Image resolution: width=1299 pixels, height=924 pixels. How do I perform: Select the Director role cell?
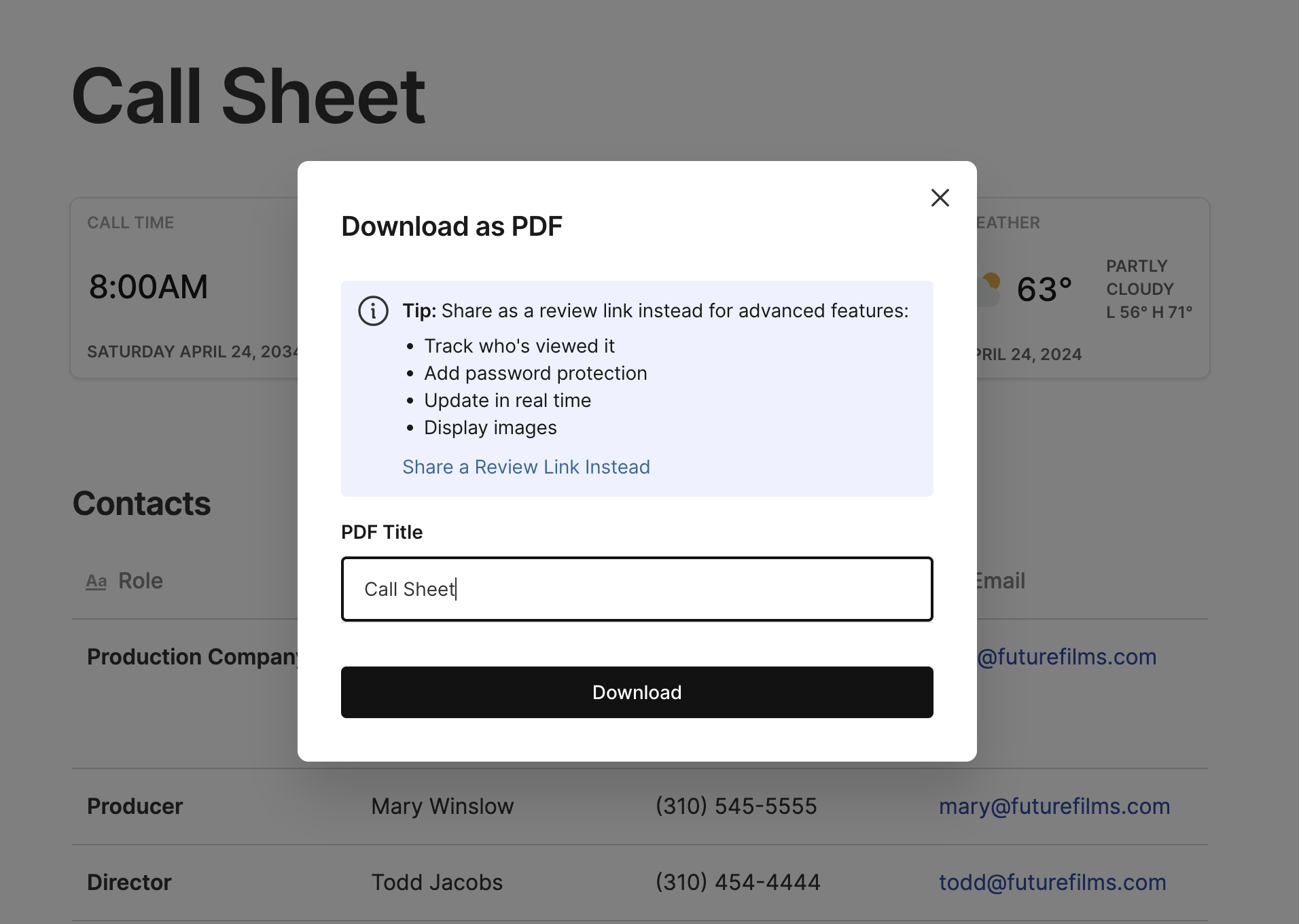(x=129, y=883)
